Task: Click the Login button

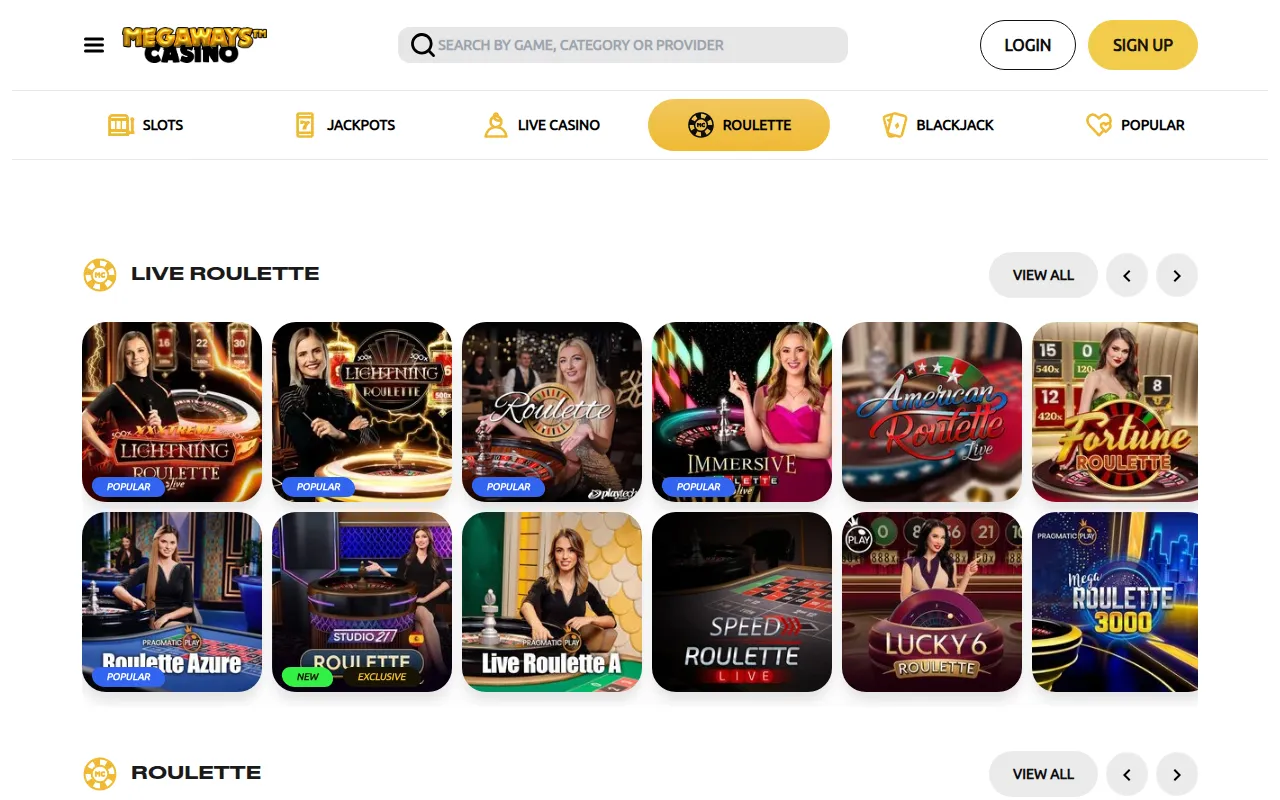Action: click(1028, 45)
